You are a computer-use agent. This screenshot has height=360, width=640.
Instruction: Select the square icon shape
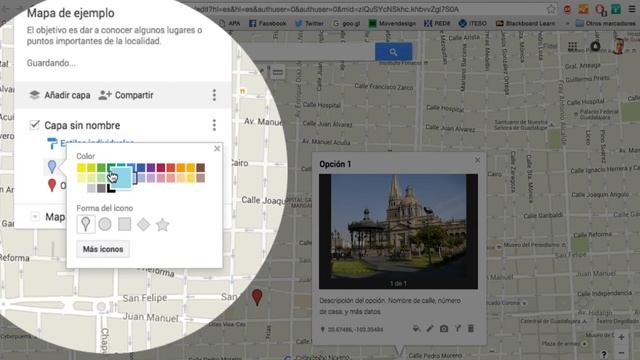pos(124,224)
